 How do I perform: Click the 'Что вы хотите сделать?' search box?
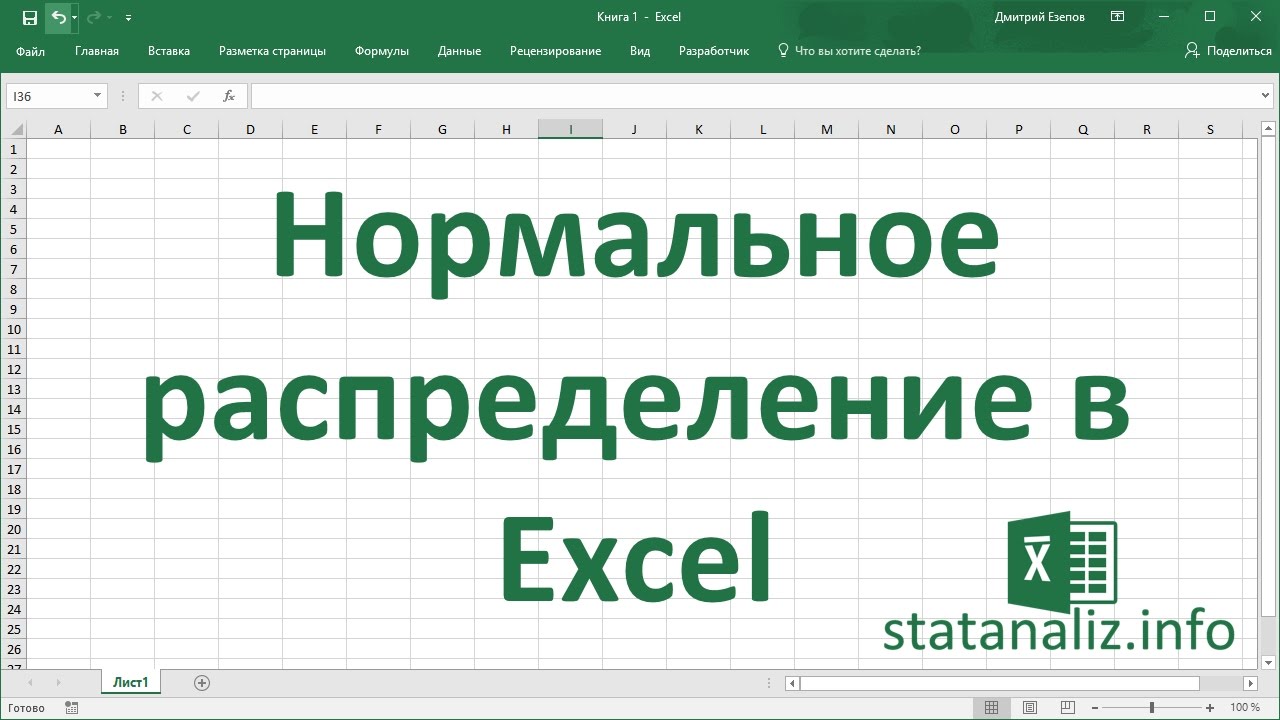point(849,51)
